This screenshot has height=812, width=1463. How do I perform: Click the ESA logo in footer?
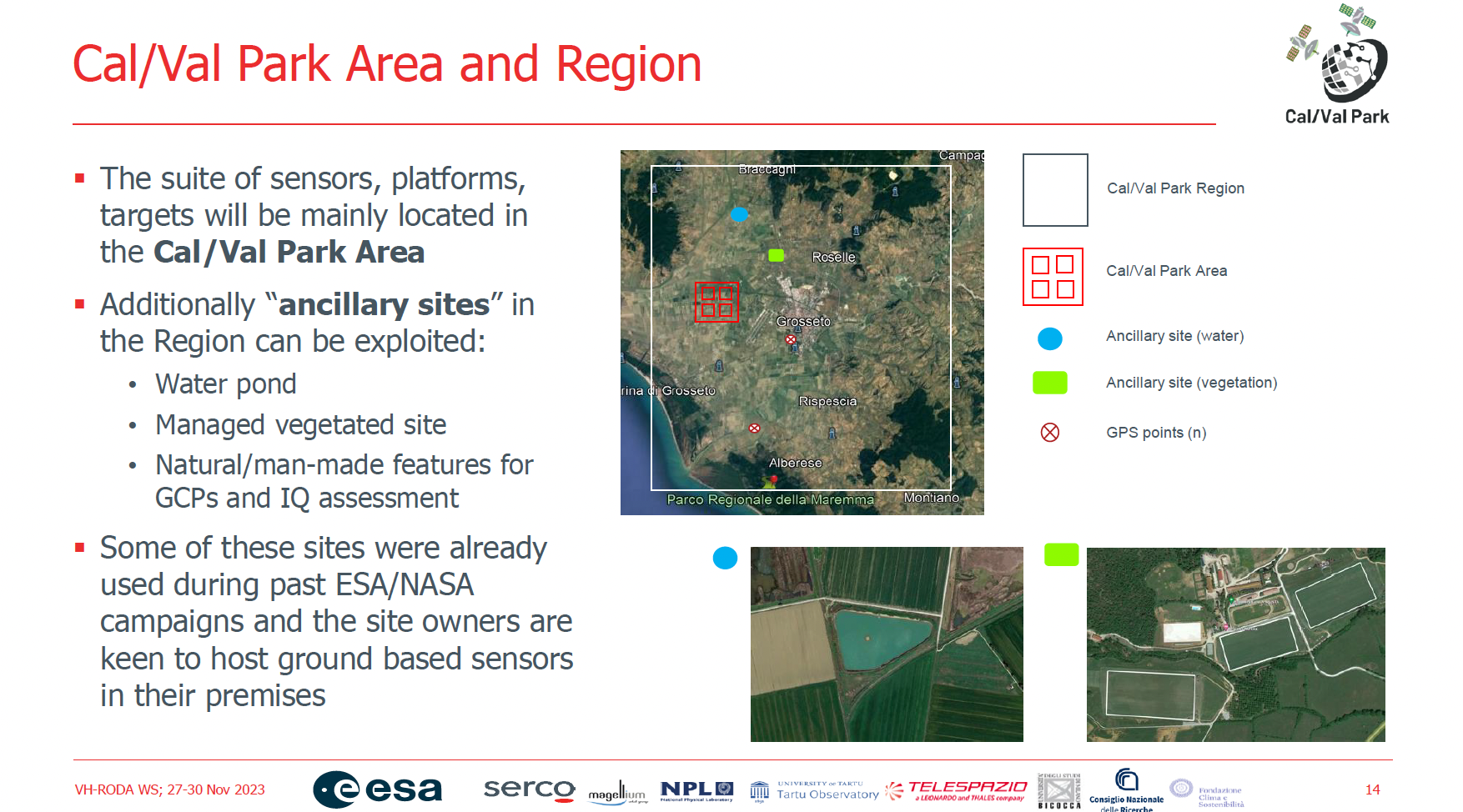[377, 789]
